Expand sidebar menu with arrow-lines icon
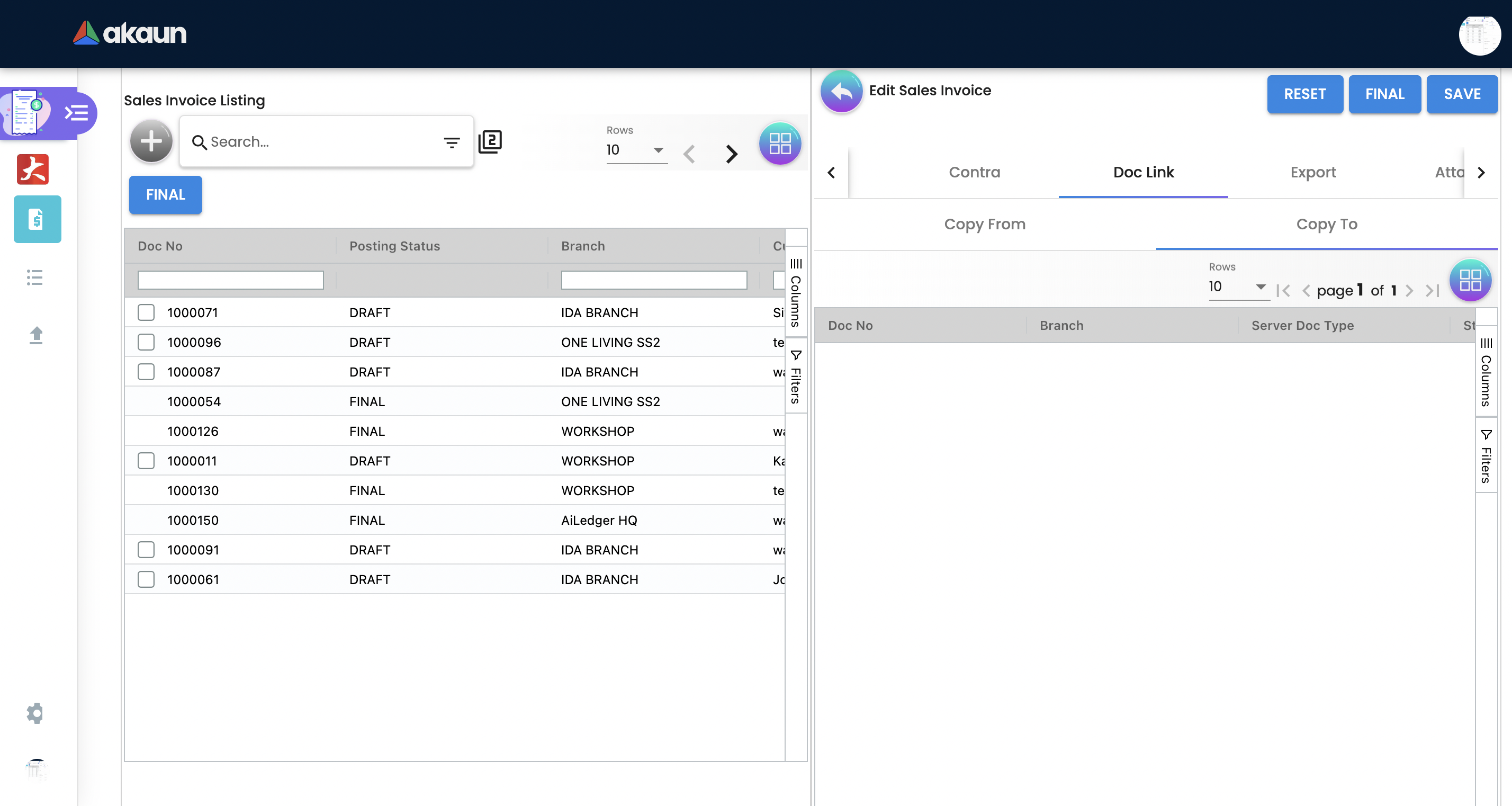 point(76,112)
